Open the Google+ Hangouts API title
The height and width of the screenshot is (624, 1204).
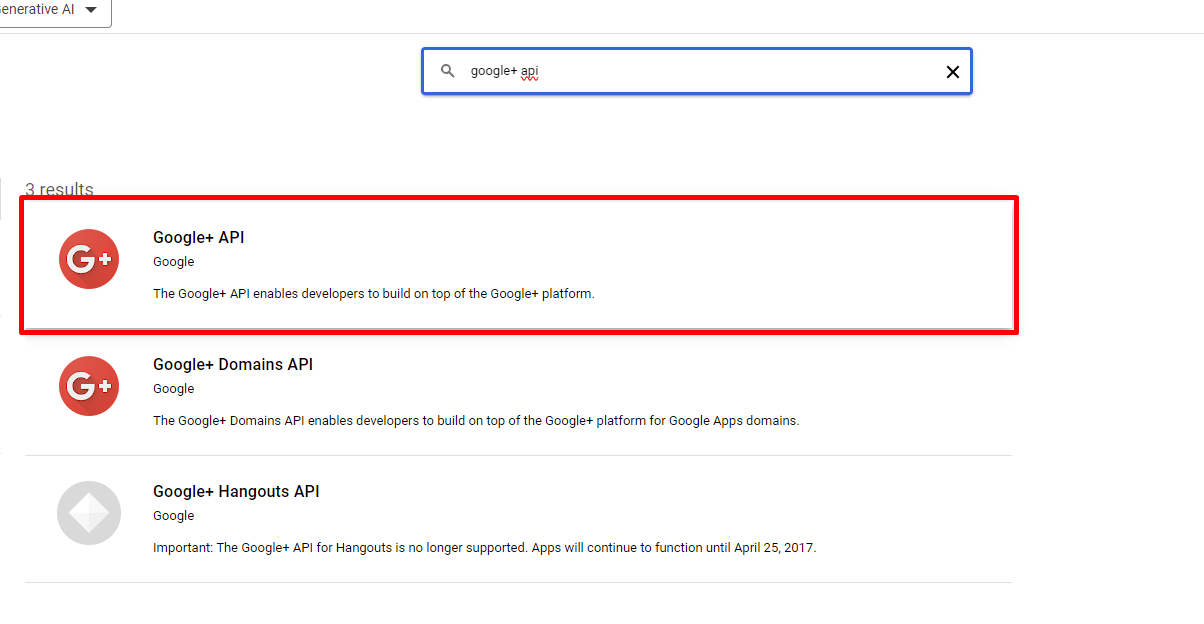236,492
